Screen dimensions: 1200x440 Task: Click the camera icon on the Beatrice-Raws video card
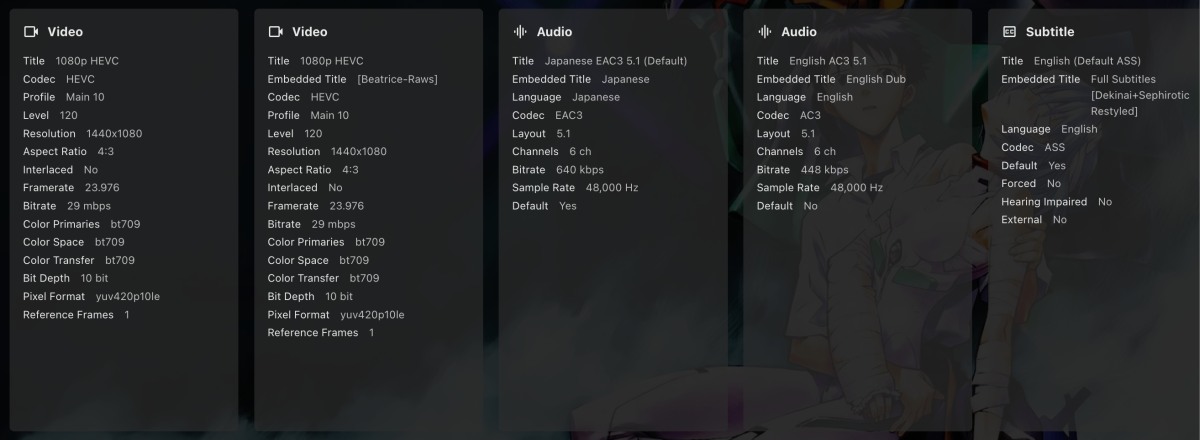click(276, 32)
